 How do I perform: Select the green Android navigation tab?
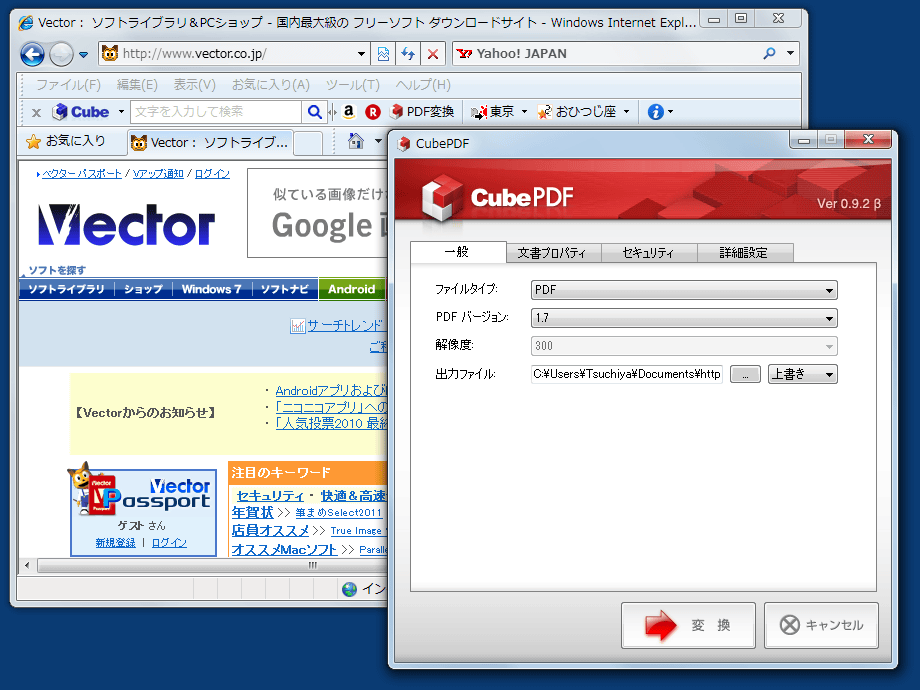pyautogui.click(x=351, y=289)
